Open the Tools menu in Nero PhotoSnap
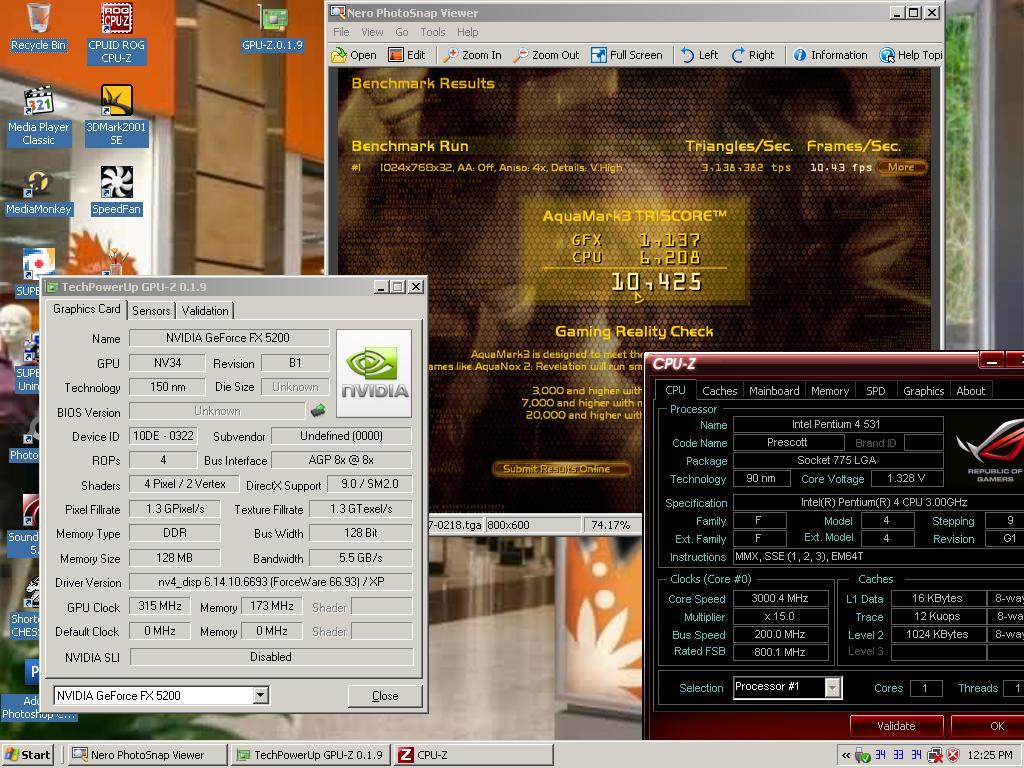The width and height of the screenshot is (1024, 768). tap(432, 32)
